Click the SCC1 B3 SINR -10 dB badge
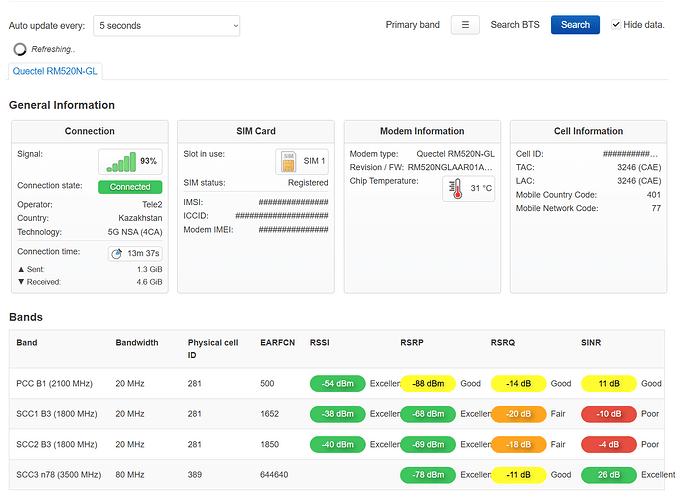The width and height of the screenshot is (690, 498). click(x=610, y=414)
